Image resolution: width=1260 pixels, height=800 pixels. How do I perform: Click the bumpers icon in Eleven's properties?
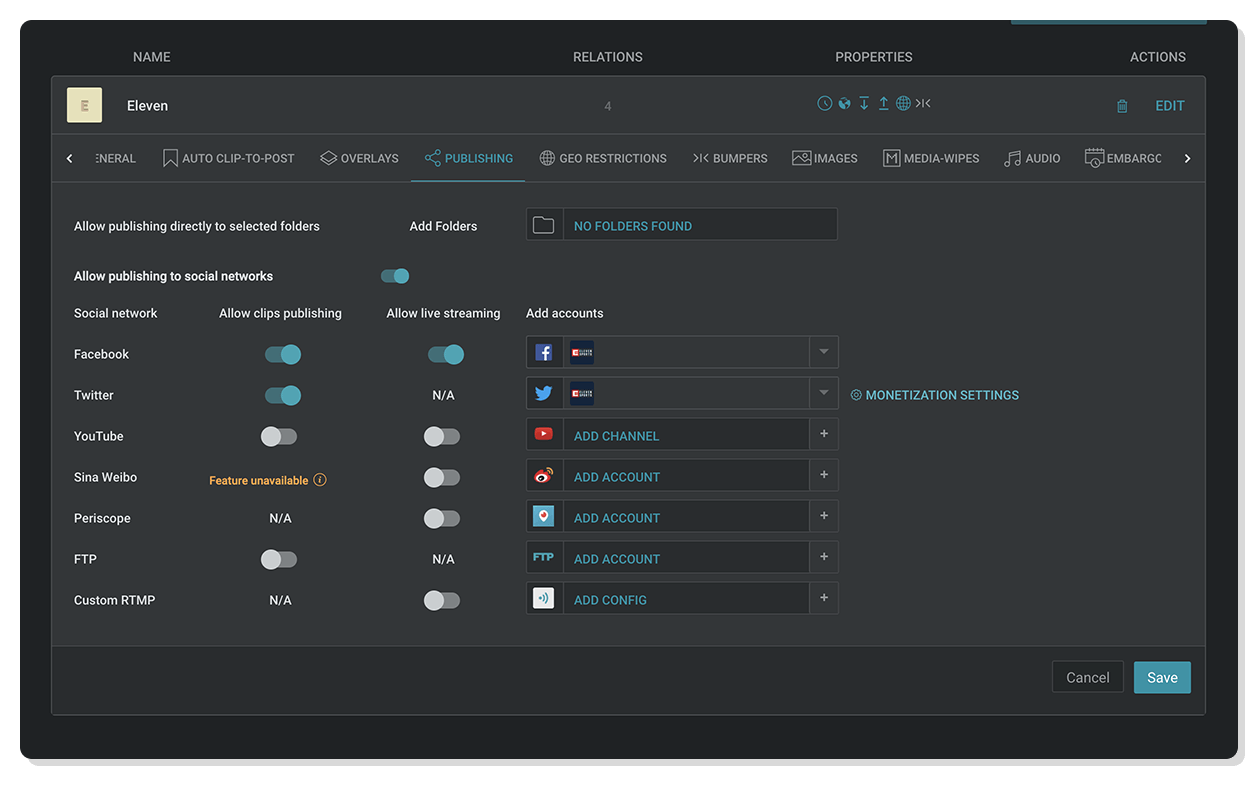(x=923, y=103)
